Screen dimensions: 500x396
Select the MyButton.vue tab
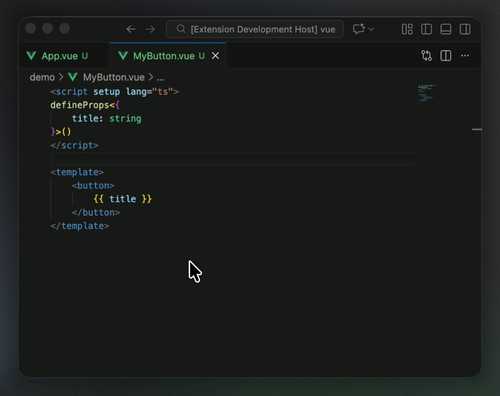168,56
